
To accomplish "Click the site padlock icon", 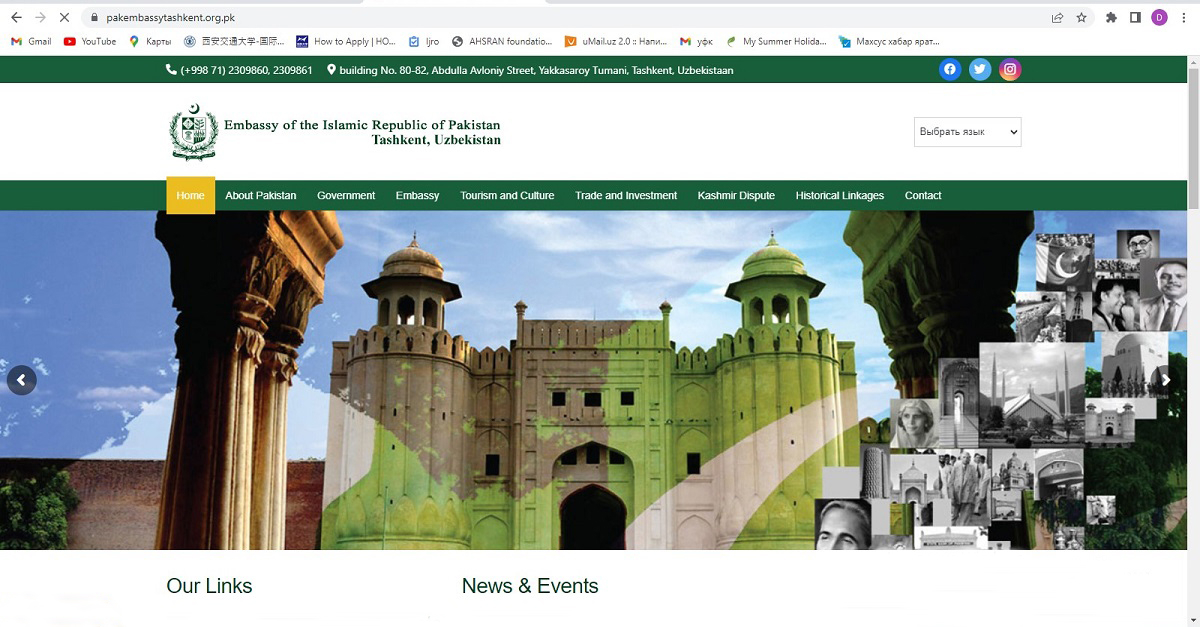I will pos(93,17).
